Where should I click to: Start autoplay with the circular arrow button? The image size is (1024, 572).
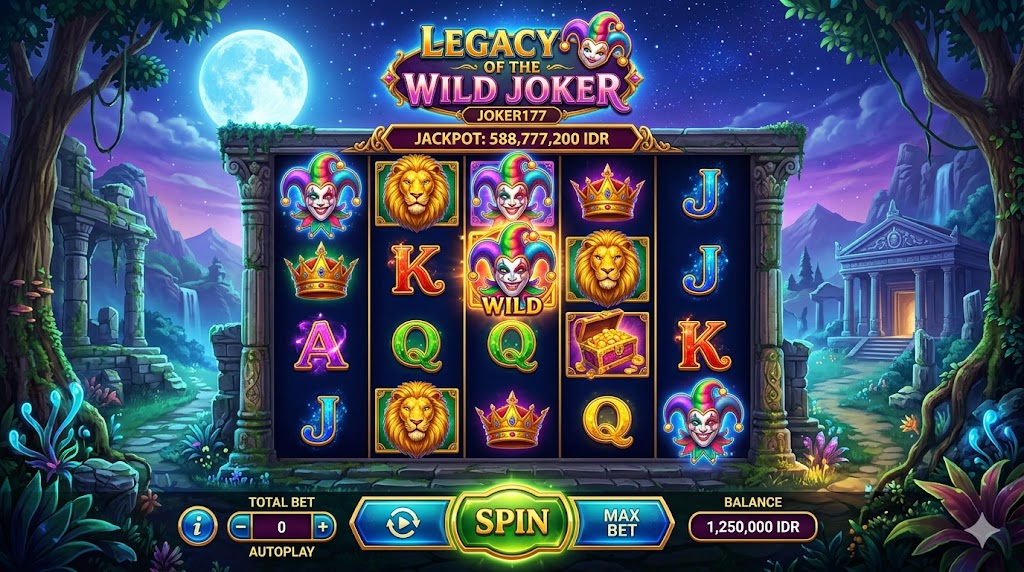click(402, 523)
